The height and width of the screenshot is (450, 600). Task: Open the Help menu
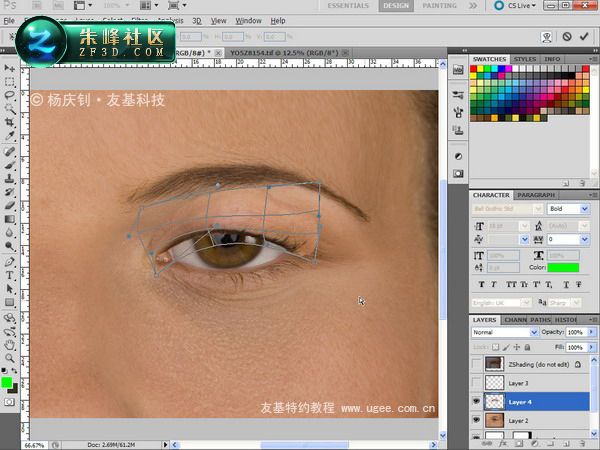click(x=278, y=21)
